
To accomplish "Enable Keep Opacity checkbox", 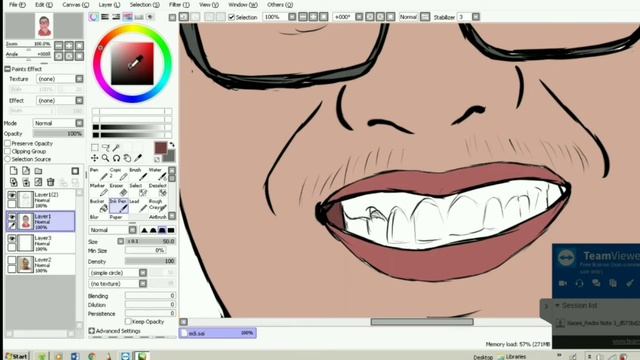I will coord(128,322).
